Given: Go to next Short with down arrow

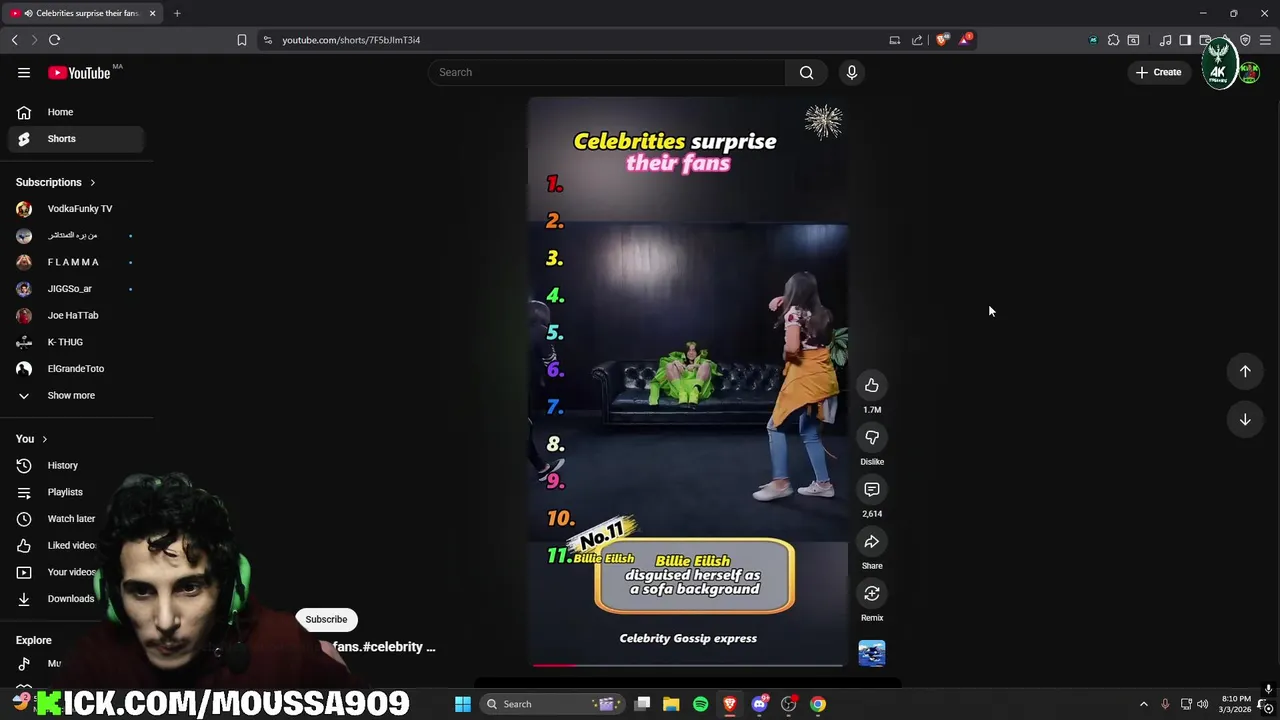Looking at the screenshot, I should [x=1245, y=420].
